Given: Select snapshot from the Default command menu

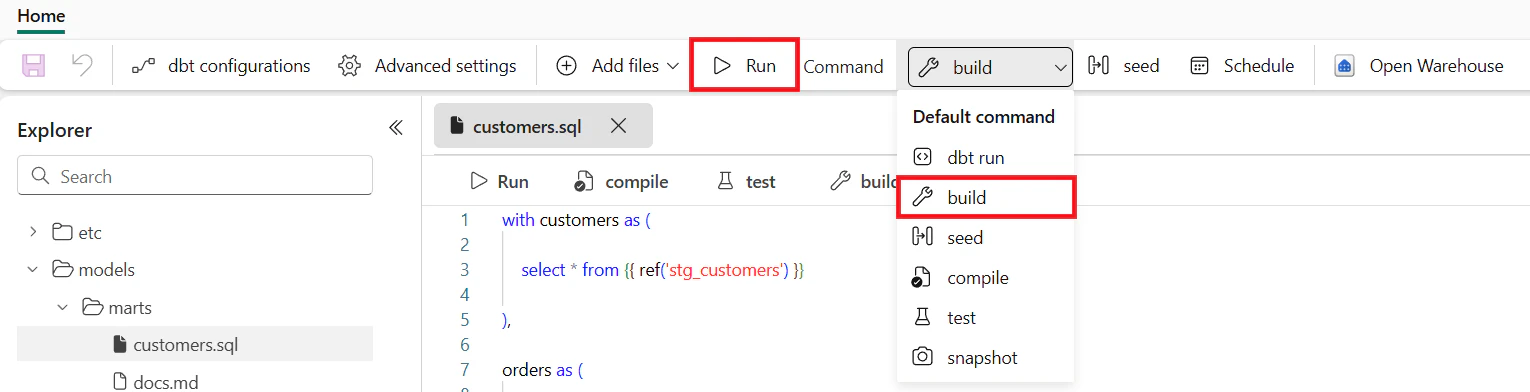Looking at the screenshot, I should (986, 357).
